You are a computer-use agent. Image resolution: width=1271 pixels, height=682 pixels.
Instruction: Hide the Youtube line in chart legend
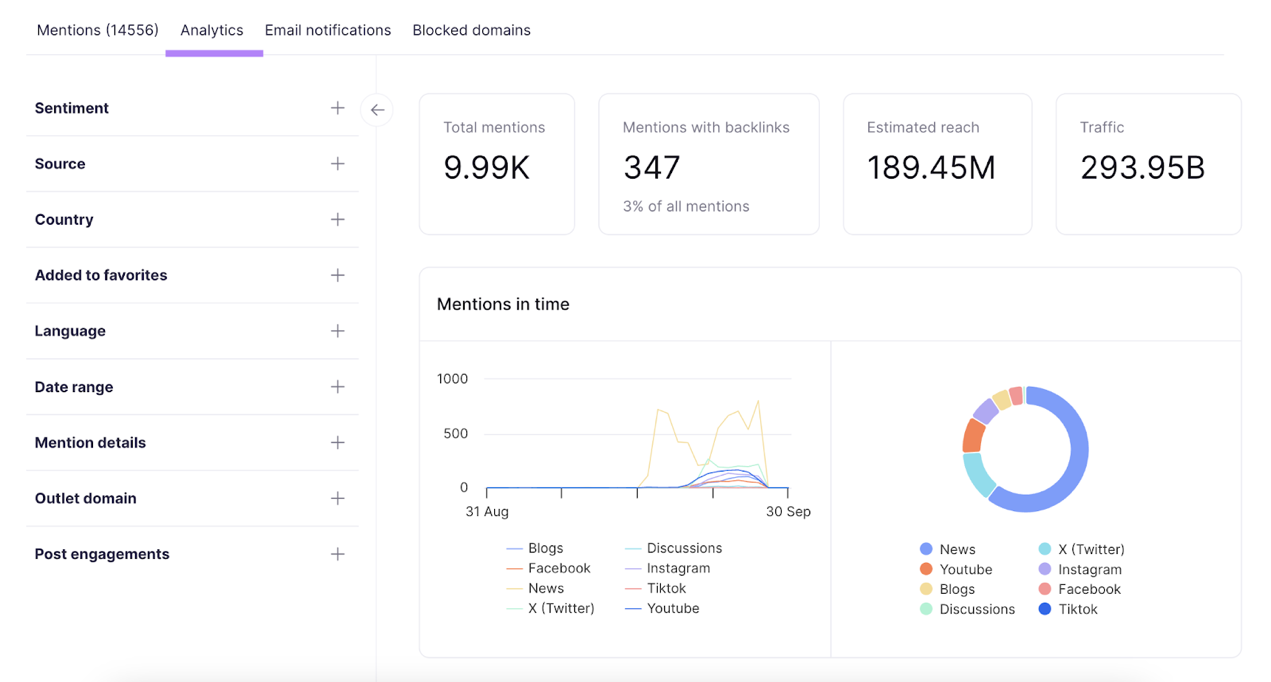(672, 608)
